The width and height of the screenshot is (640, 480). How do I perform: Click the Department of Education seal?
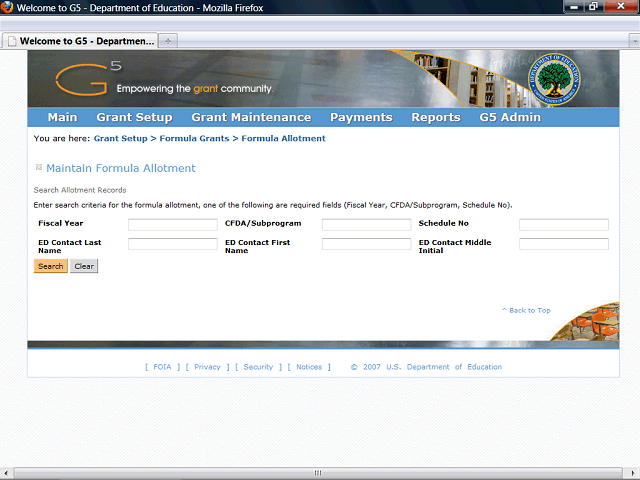point(554,79)
